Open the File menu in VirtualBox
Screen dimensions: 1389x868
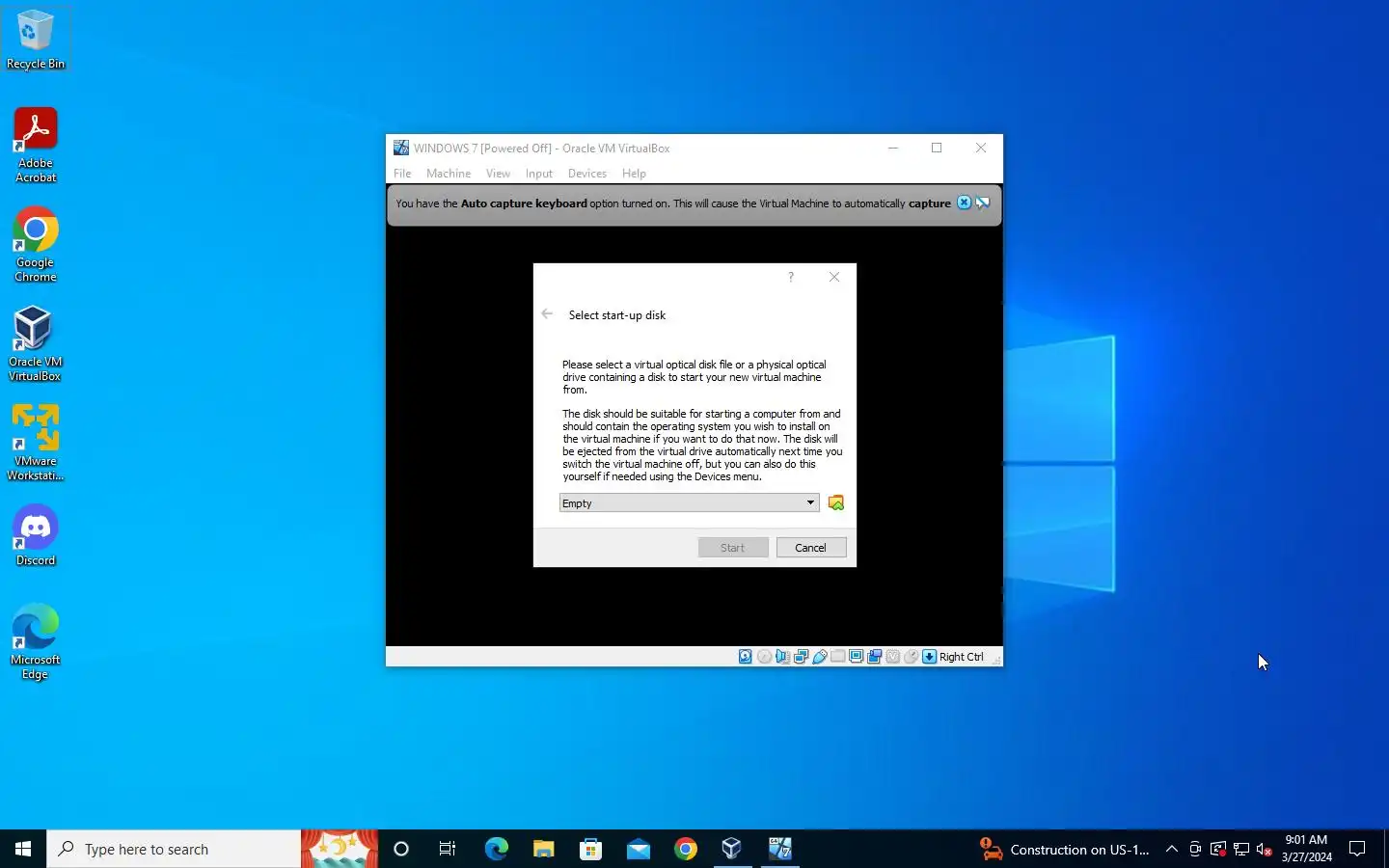point(402,174)
